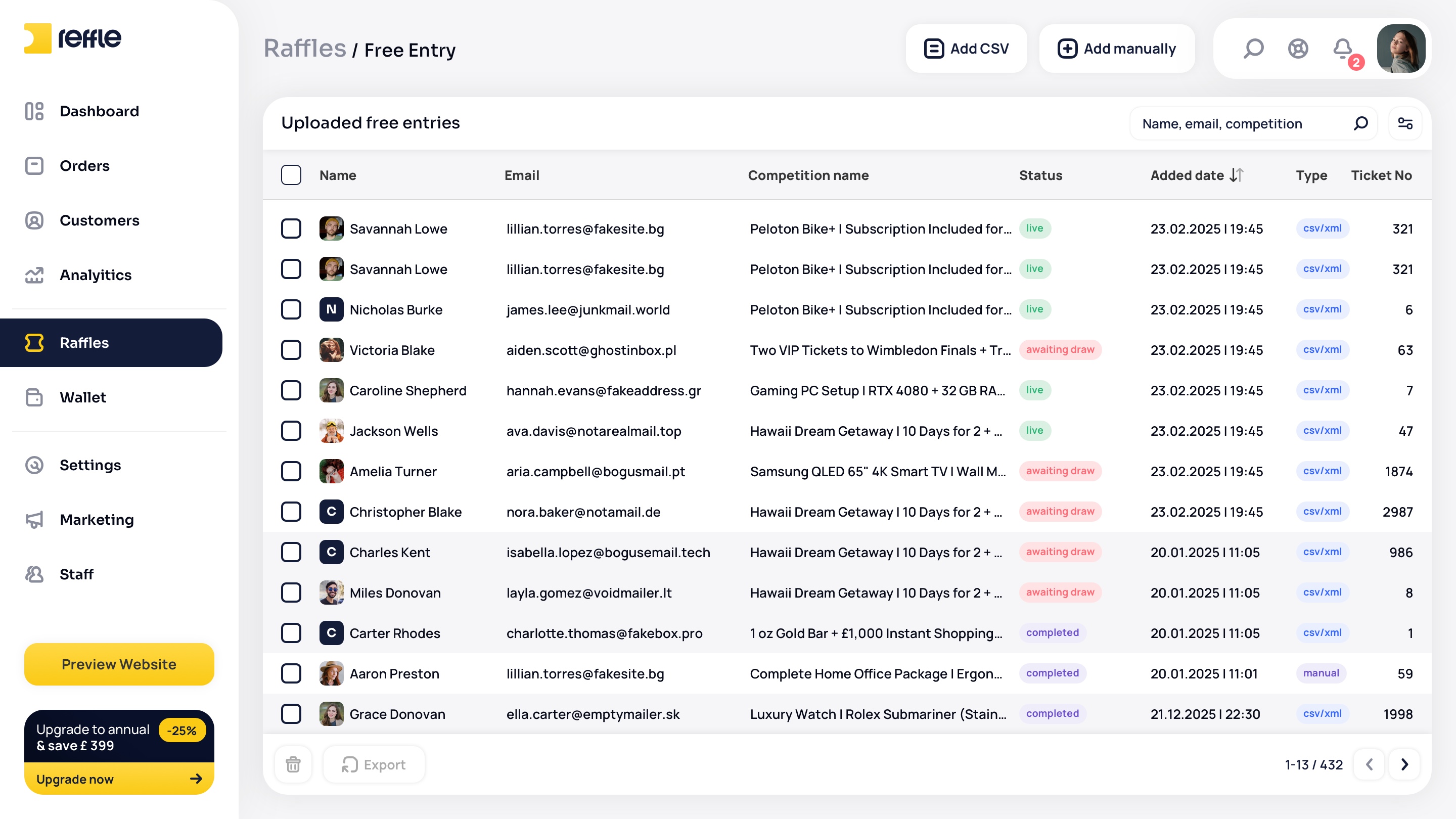This screenshot has width=1456, height=819.
Task: Click the Add CSV button
Action: point(966,49)
